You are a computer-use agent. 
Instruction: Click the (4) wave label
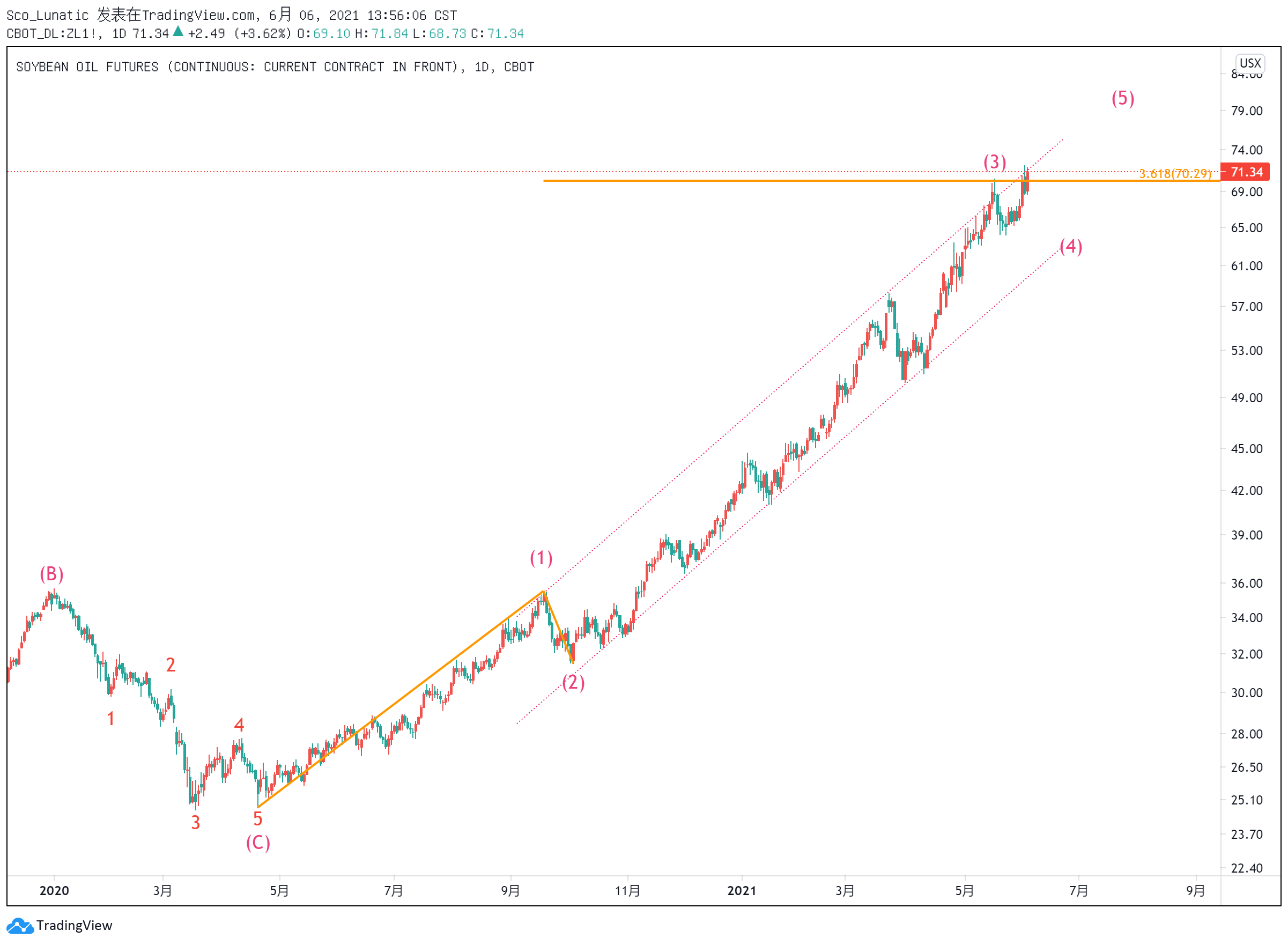pyautogui.click(x=1071, y=247)
